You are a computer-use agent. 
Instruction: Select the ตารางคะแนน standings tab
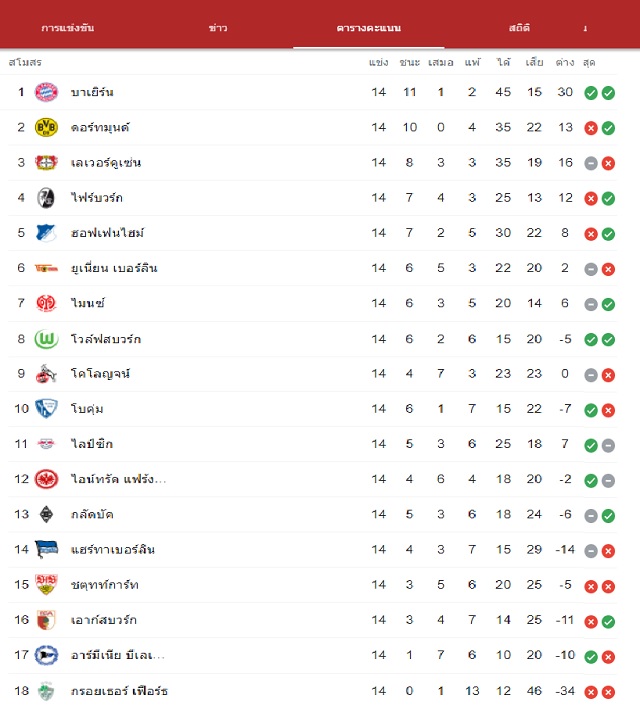(x=368, y=28)
